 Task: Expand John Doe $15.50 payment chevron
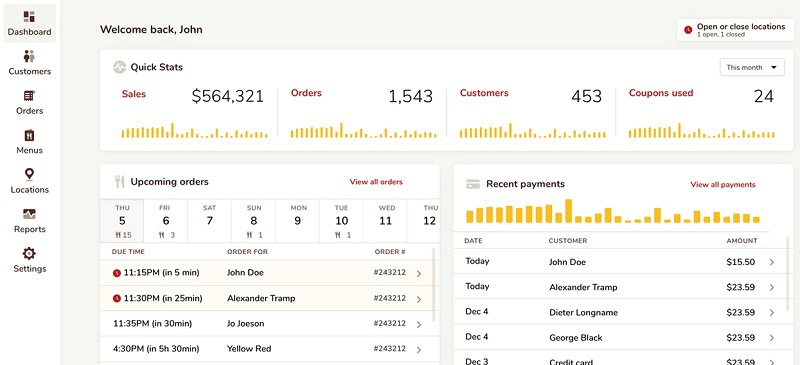point(771,262)
